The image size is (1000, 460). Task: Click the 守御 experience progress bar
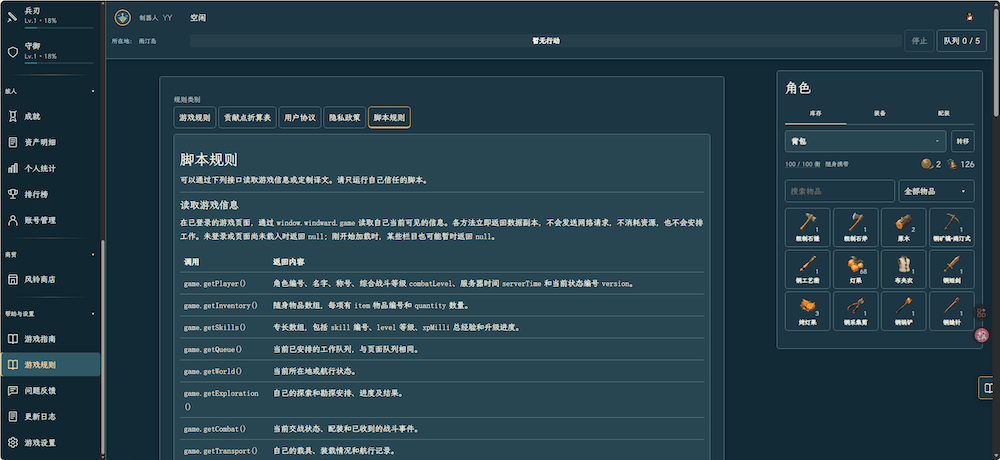59,64
